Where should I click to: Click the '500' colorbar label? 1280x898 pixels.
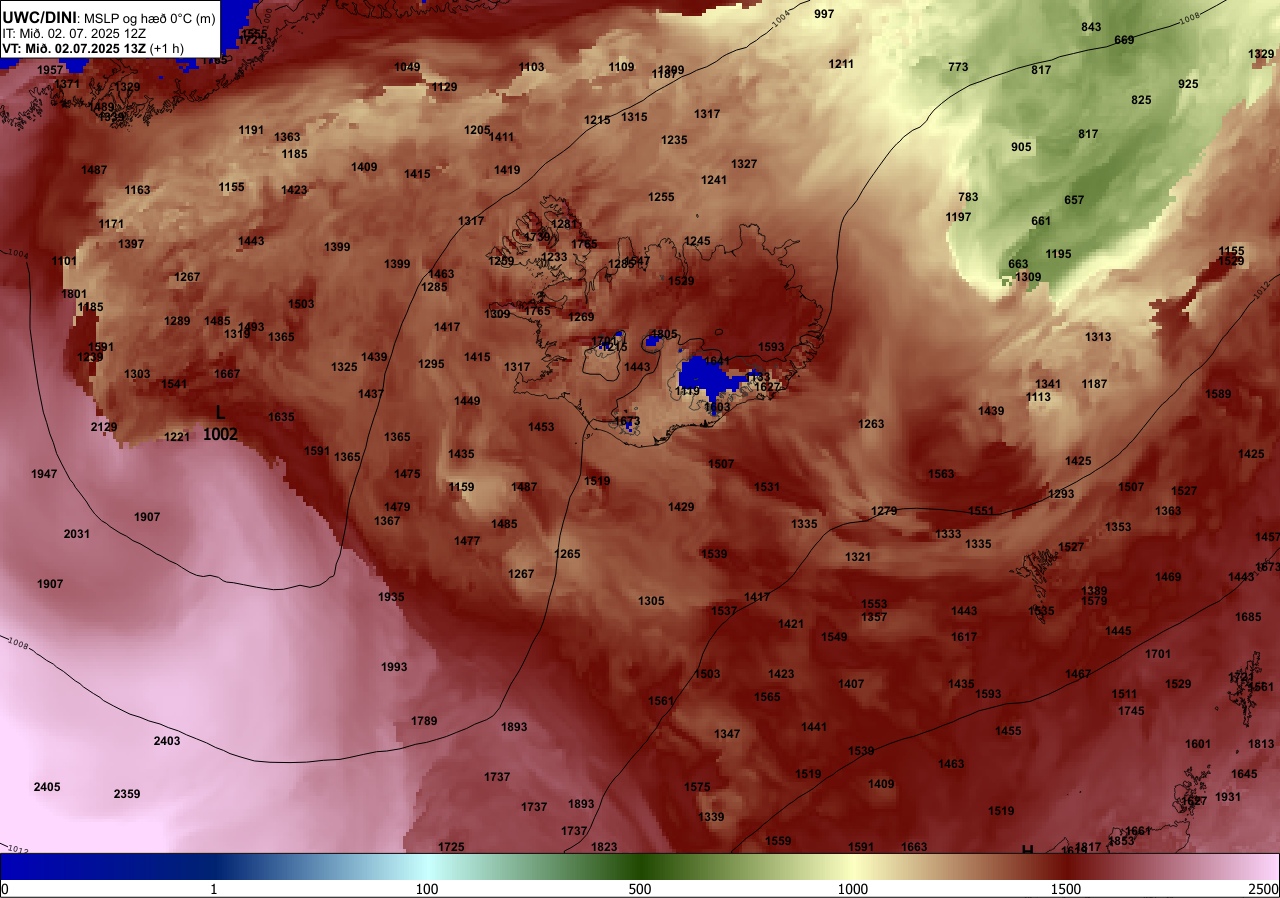click(640, 889)
